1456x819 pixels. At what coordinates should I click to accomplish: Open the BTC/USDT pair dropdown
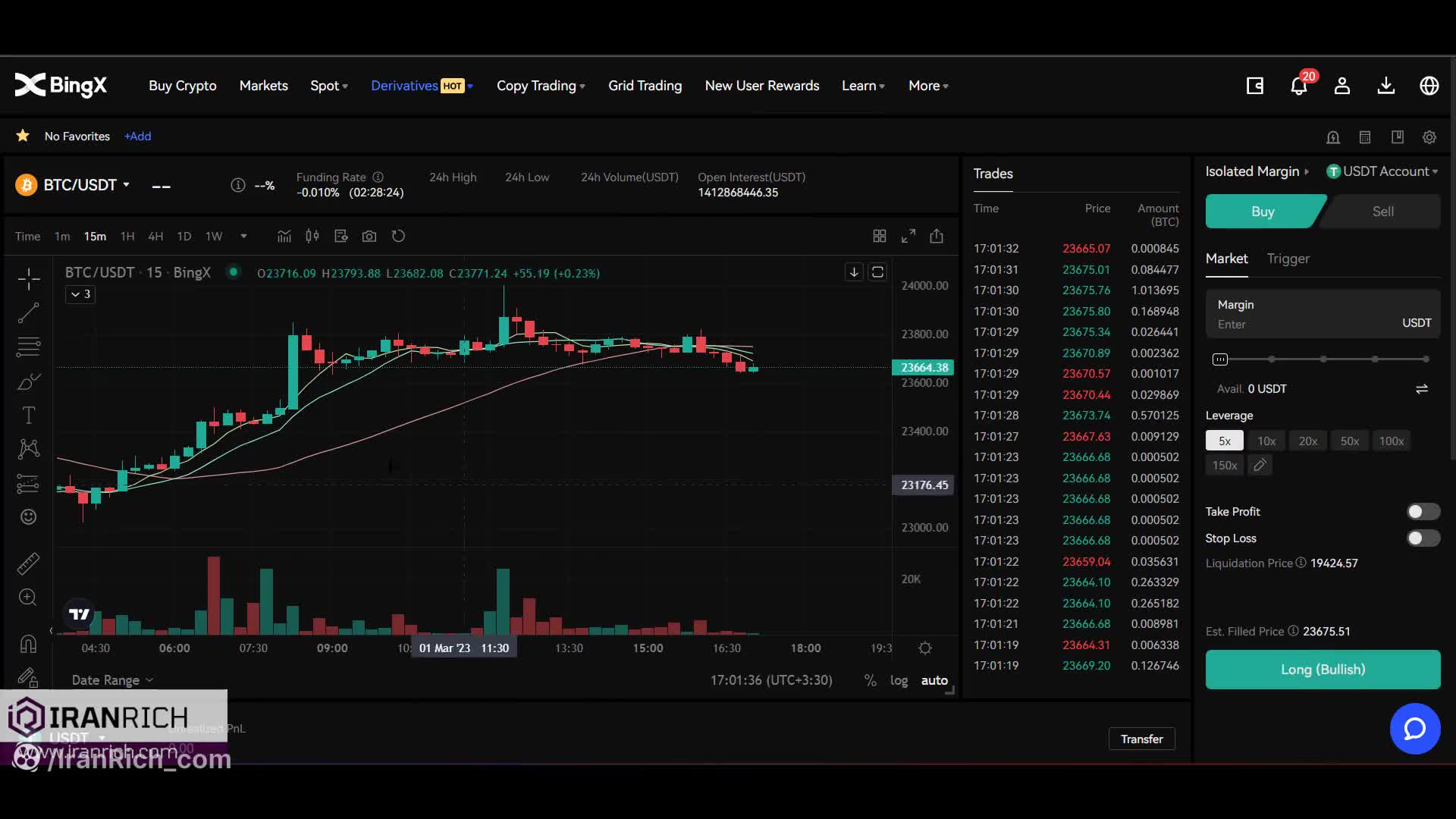85,185
